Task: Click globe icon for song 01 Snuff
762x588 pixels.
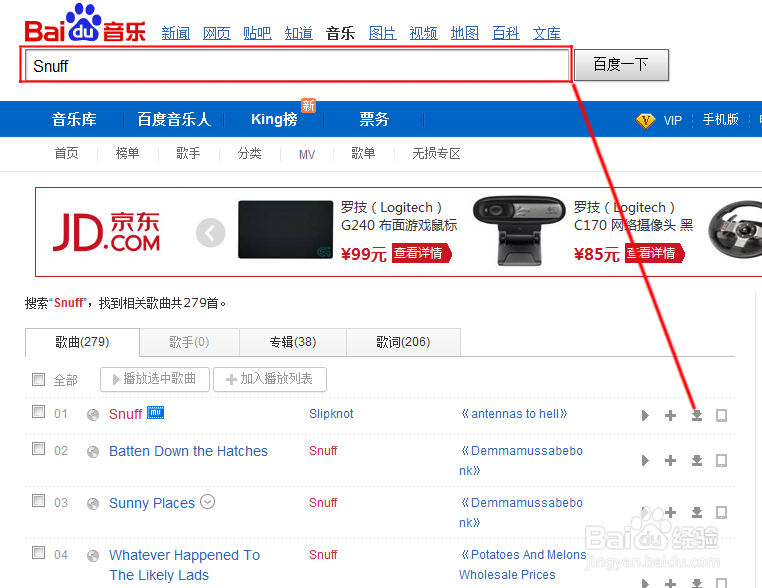Action: pyautogui.click(x=93, y=415)
